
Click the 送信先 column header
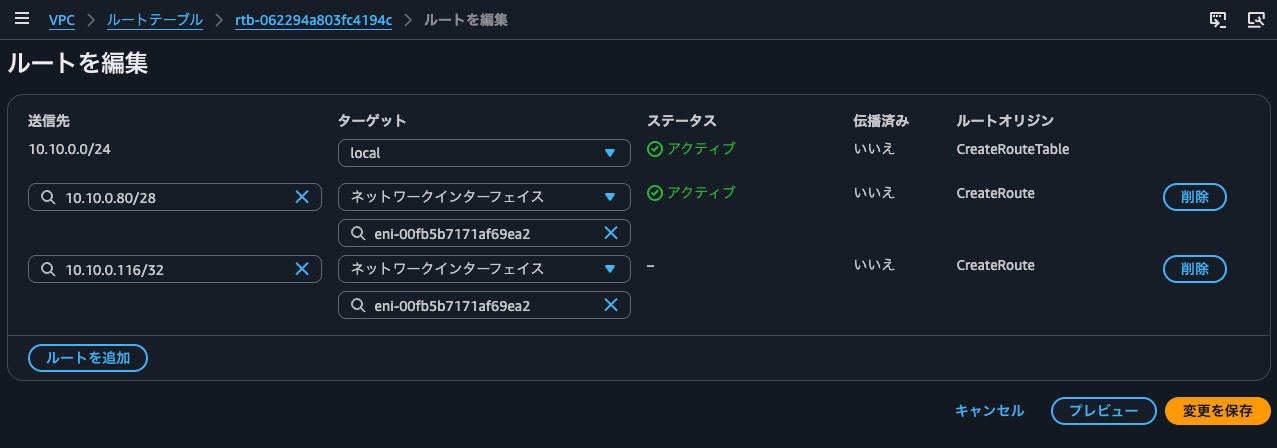(x=50, y=120)
